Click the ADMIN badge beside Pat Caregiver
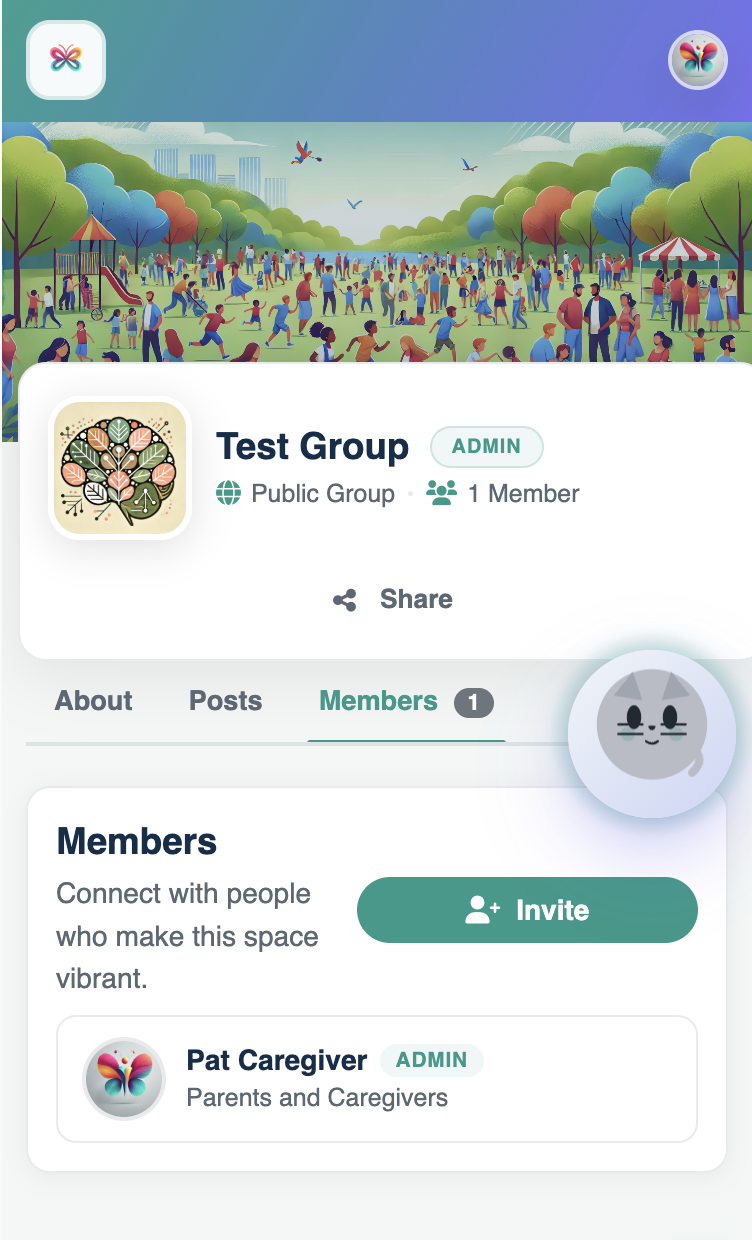 [x=432, y=1060]
